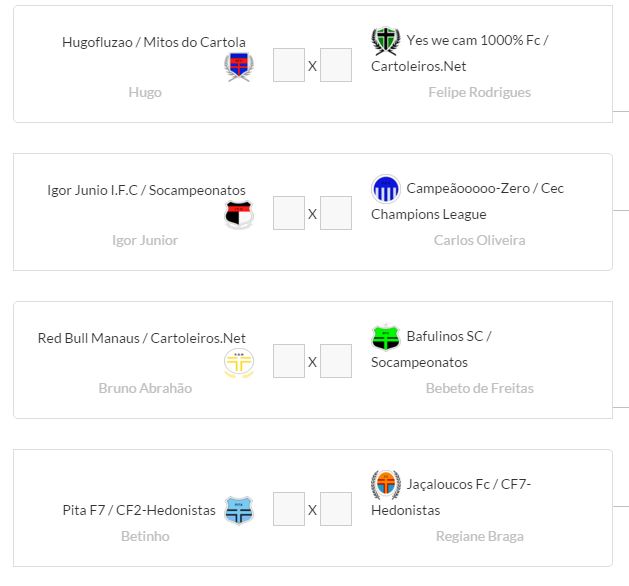The height and width of the screenshot is (586, 629).
Task: Click the Campeãooooo-Zero blue striped crest
Action: point(385,189)
